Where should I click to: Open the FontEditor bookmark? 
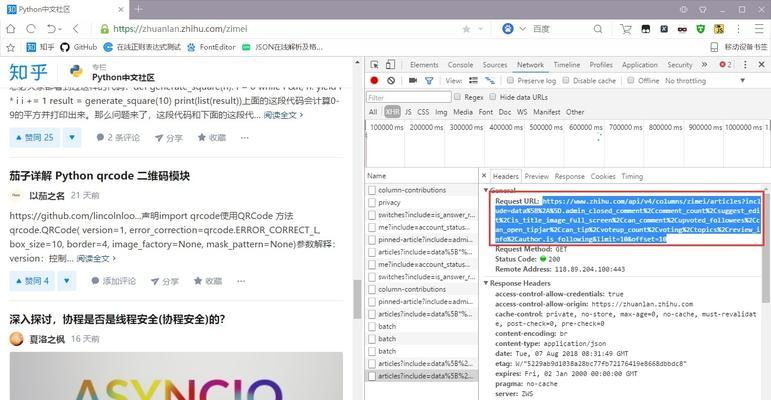[x=210, y=47]
